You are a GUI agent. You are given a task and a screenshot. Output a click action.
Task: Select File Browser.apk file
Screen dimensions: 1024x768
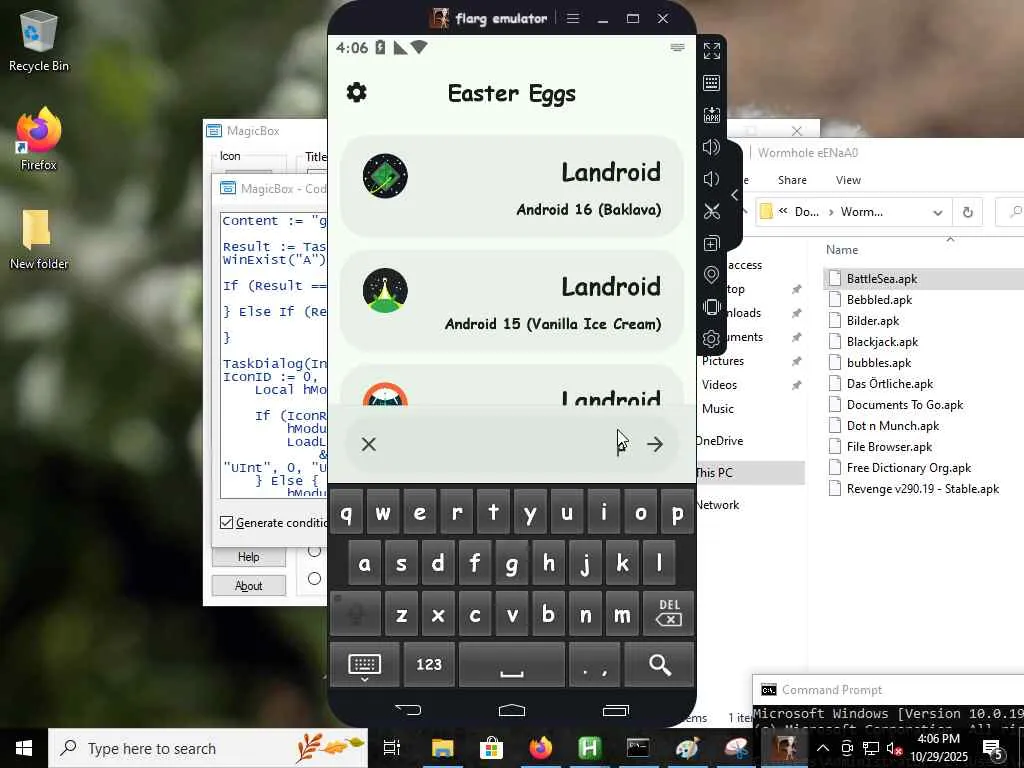889,447
